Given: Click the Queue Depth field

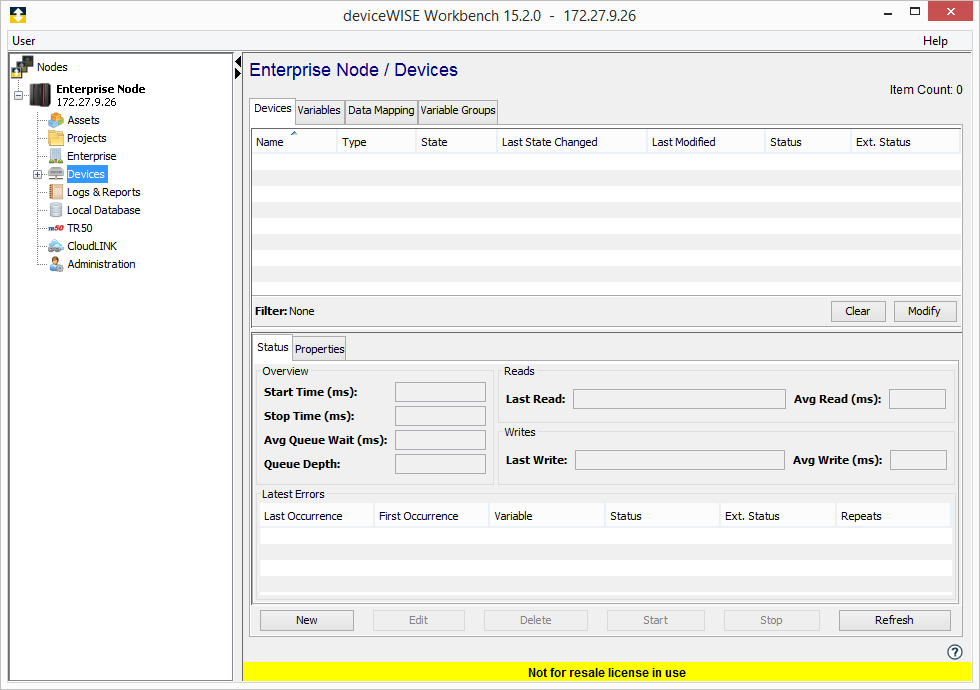Looking at the screenshot, I should click(440, 464).
